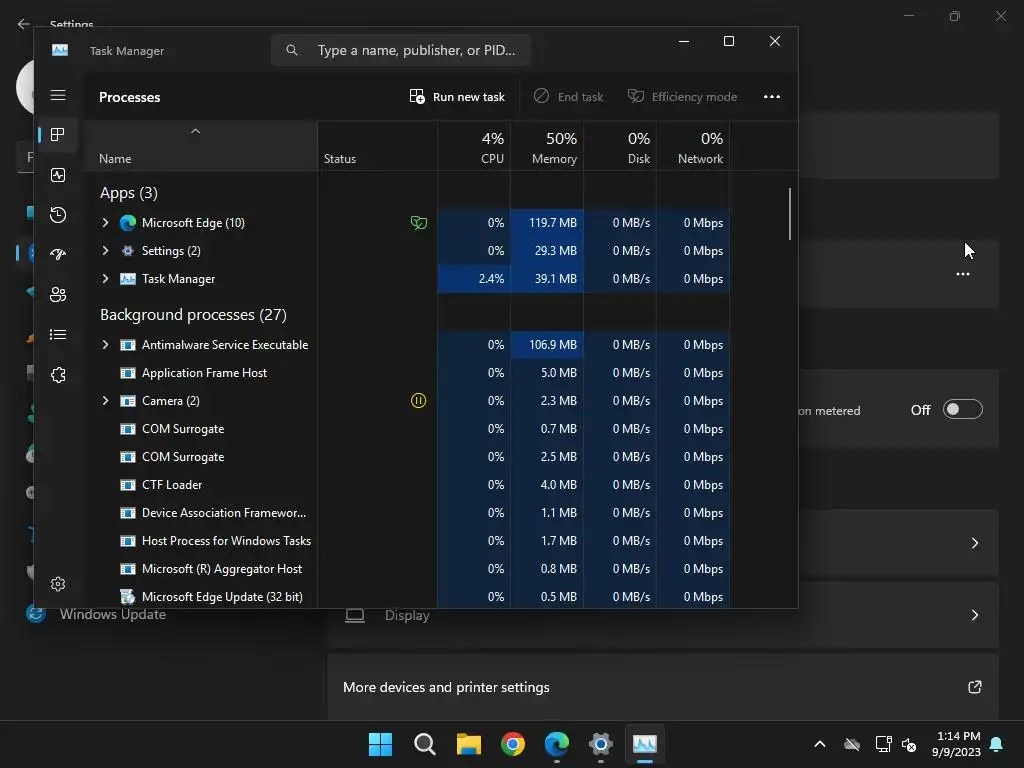The width and height of the screenshot is (1024, 768).
Task: Expand the Camera (2) process group
Action: pyautogui.click(x=105, y=400)
